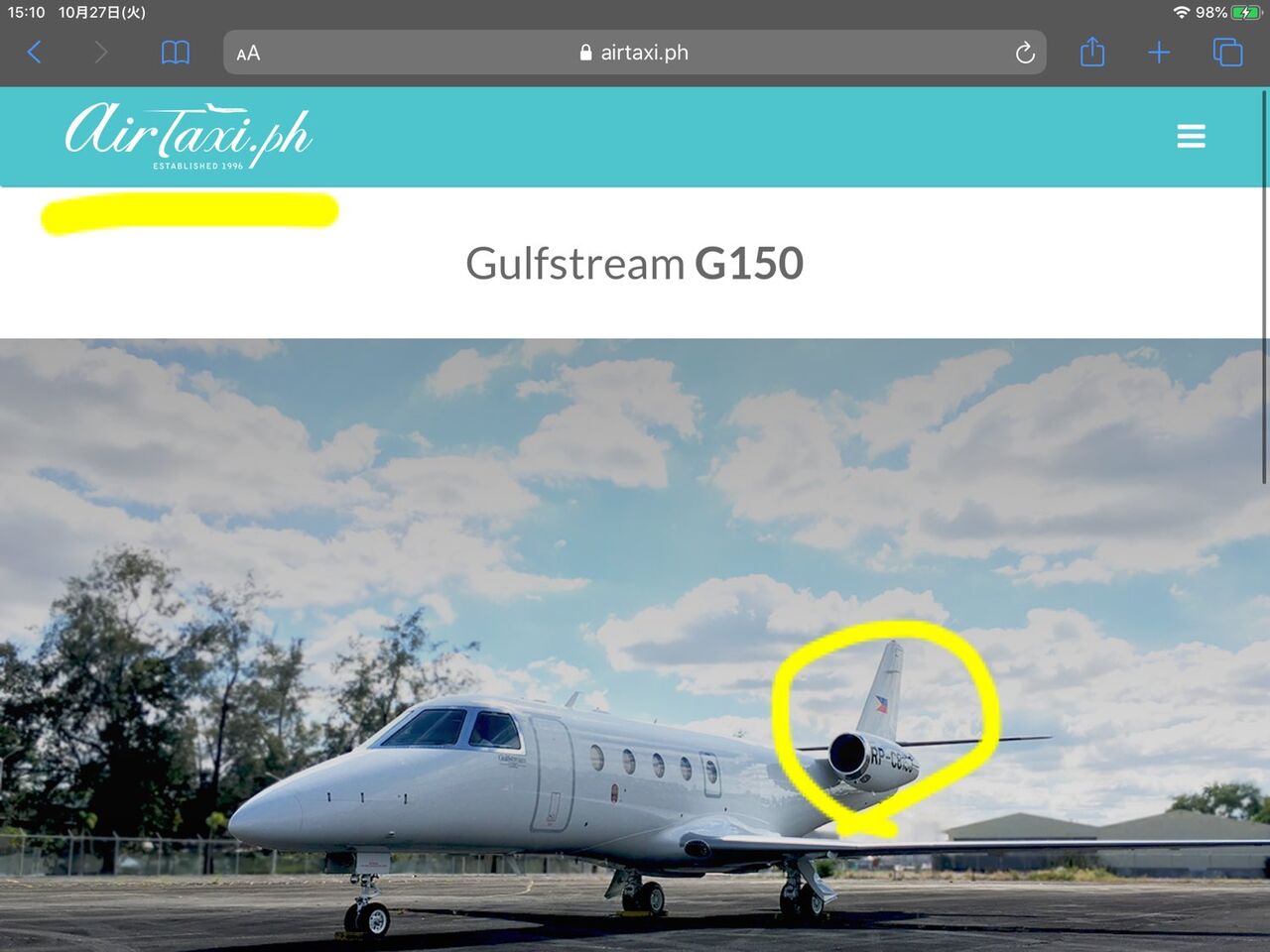This screenshot has height=952, width=1270.
Task: Tap the padlock icon beside airtaxi.ph
Action: pos(586,53)
